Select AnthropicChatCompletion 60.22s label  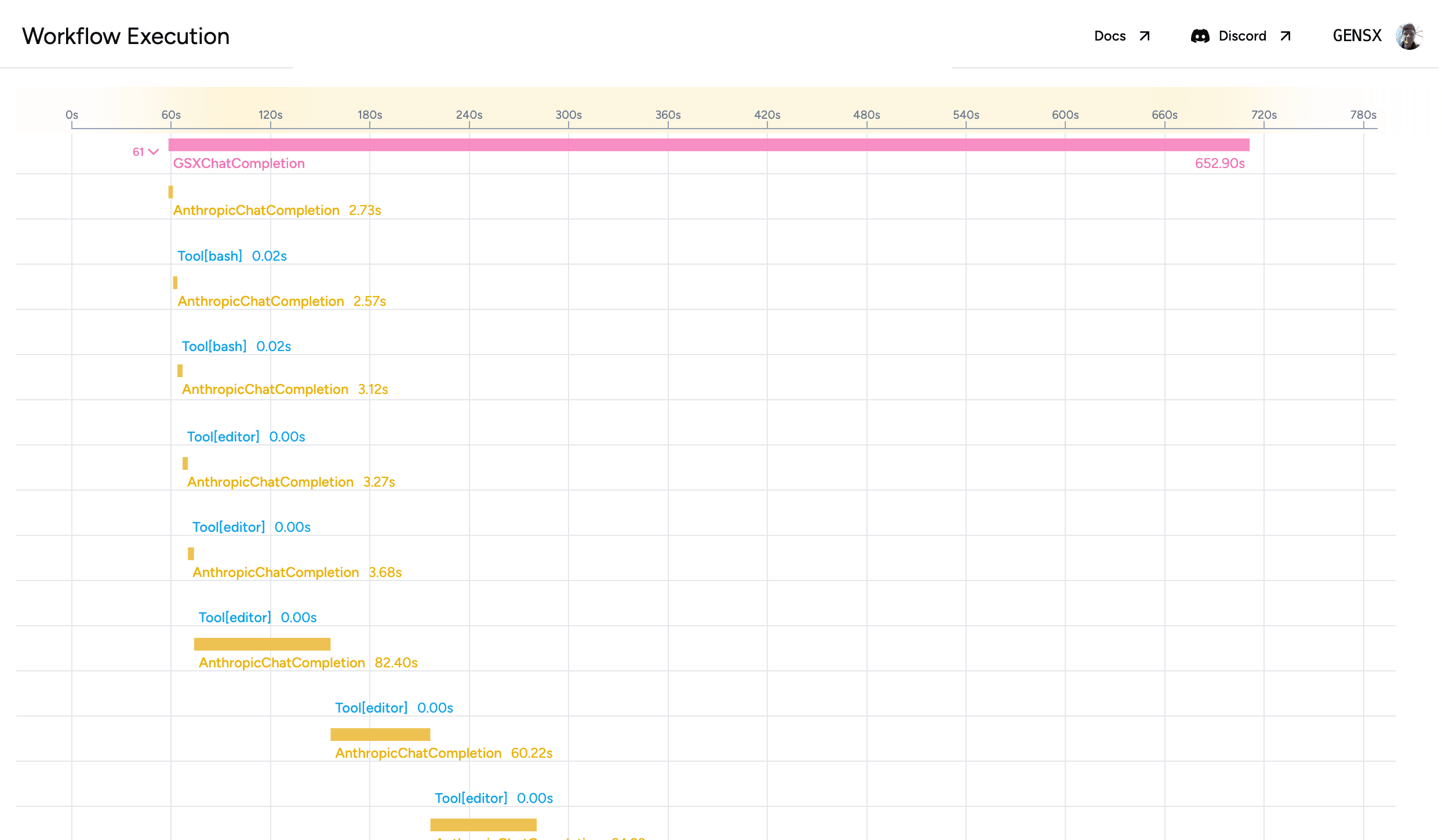tap(444, 753)
